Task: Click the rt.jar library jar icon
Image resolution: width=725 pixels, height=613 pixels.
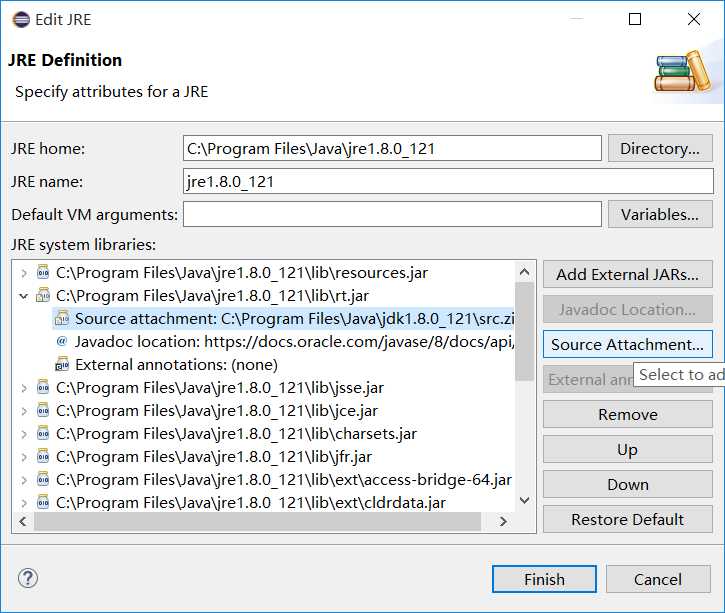Action: pyautogui.click(x=43, y=295)
